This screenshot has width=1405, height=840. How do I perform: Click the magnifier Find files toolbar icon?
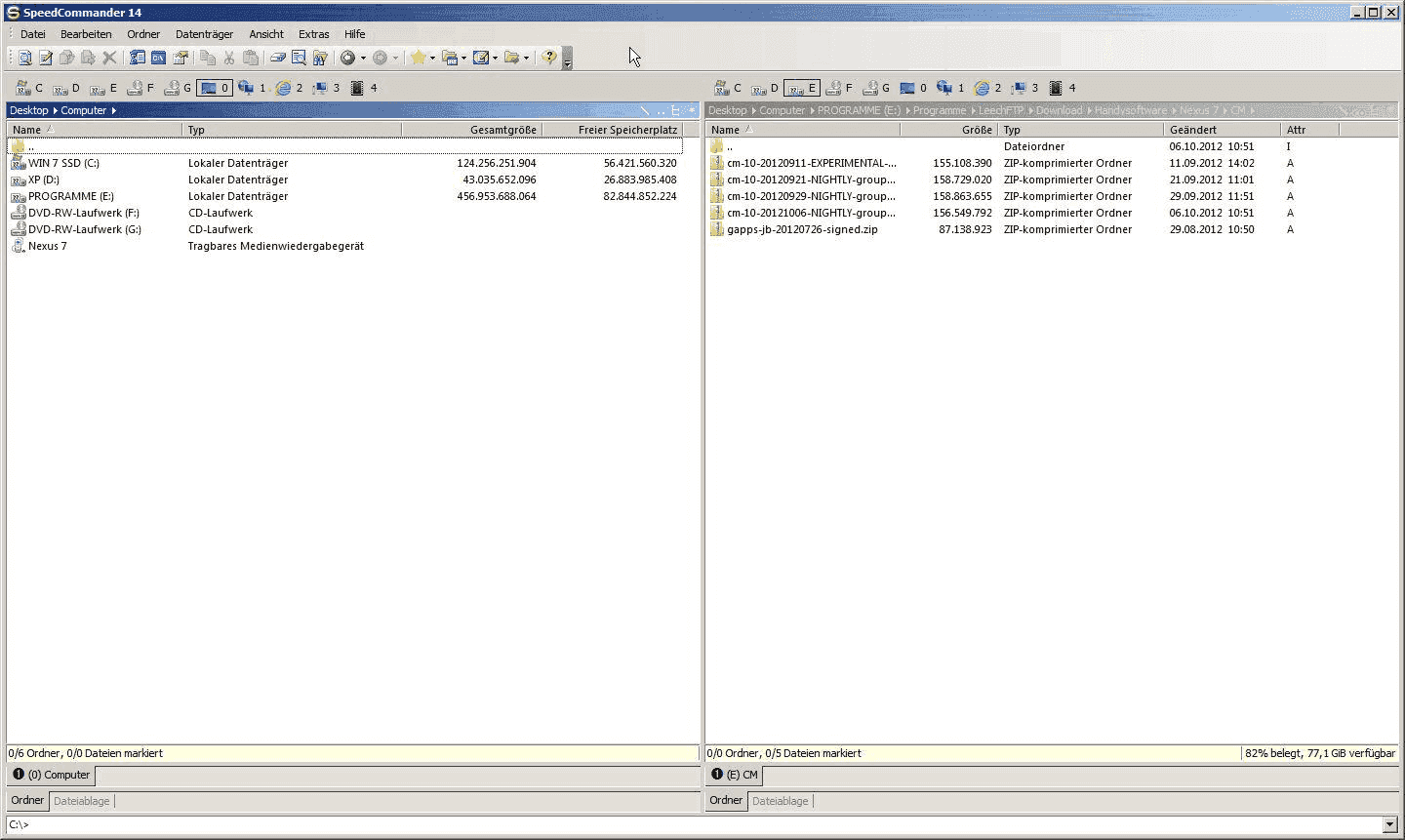300,58
